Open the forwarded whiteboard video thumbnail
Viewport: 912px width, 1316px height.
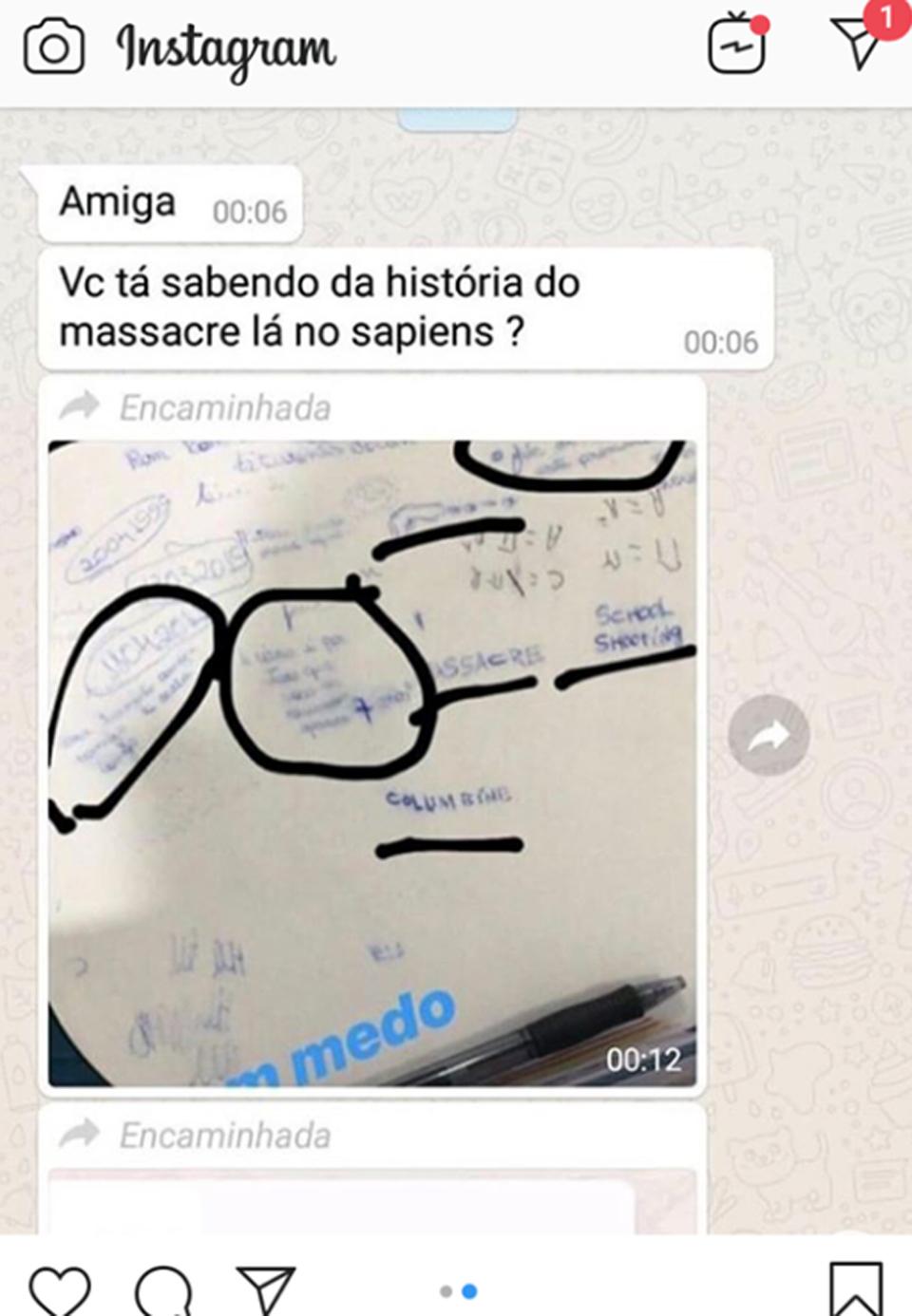[372, 763]
